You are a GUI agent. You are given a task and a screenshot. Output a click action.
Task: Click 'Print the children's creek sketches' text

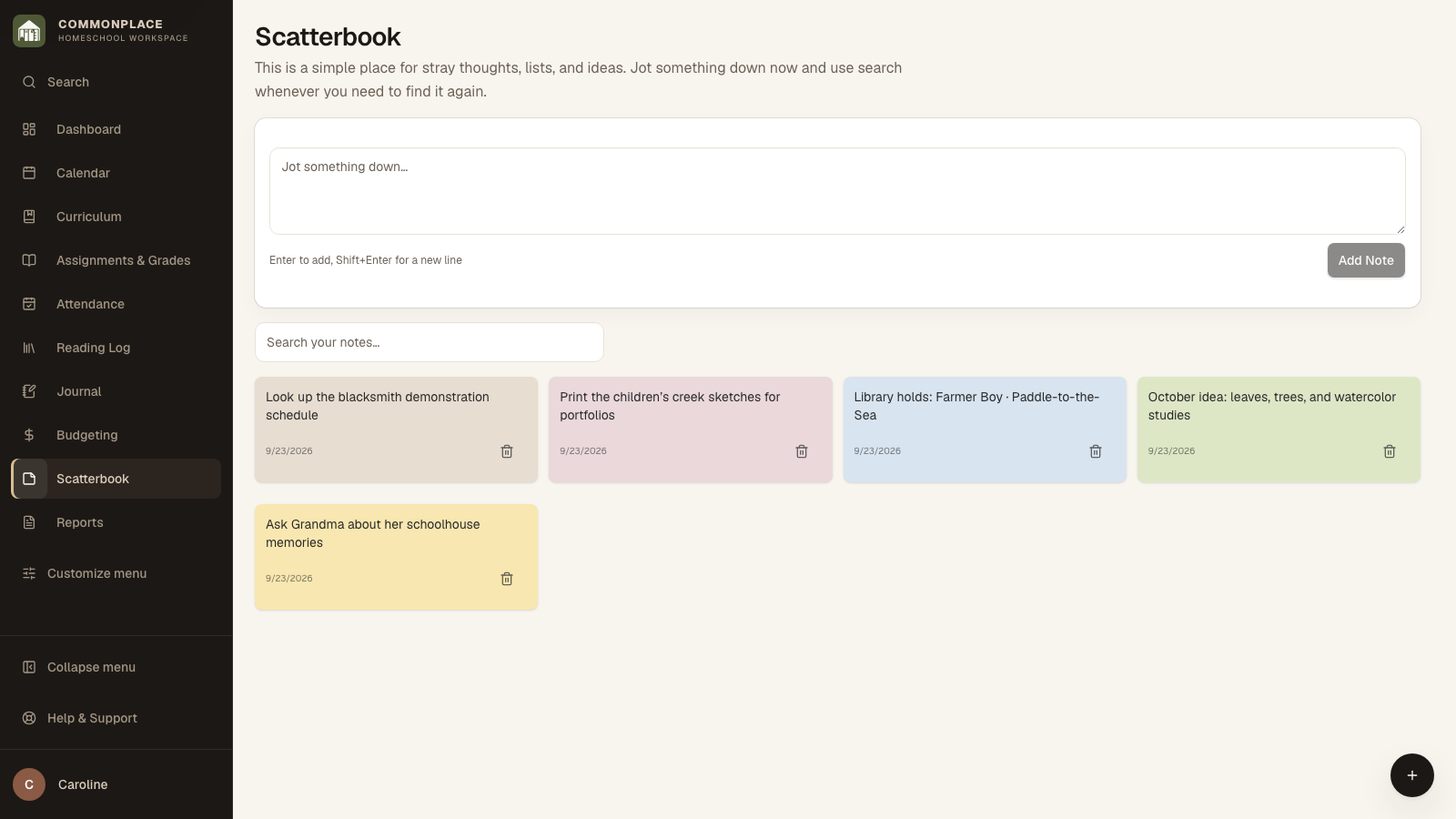click(x=670, y=406)
